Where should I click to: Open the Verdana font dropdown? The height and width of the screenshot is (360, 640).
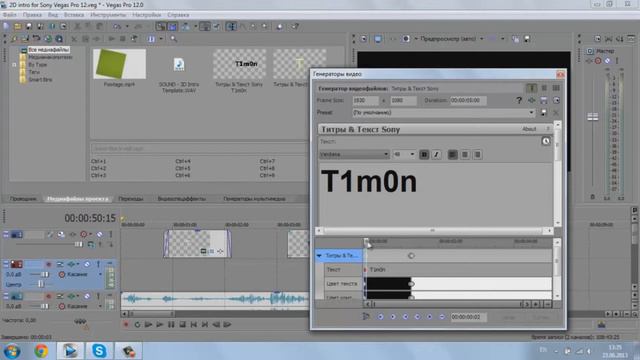(386, 154)
